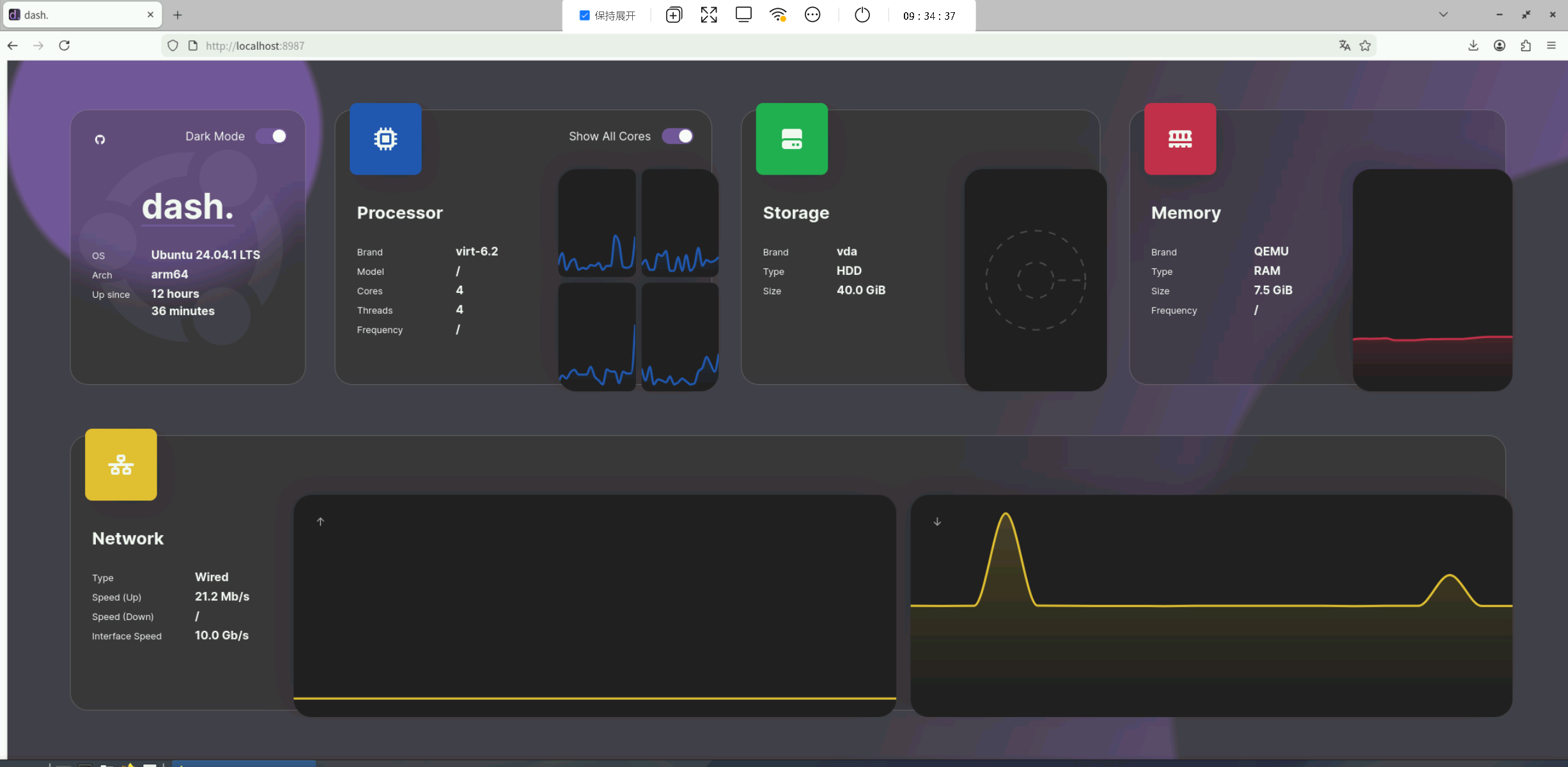Expand the tab list chevron dropdown
The image size is (1568, 767).
coord(1443,14)
